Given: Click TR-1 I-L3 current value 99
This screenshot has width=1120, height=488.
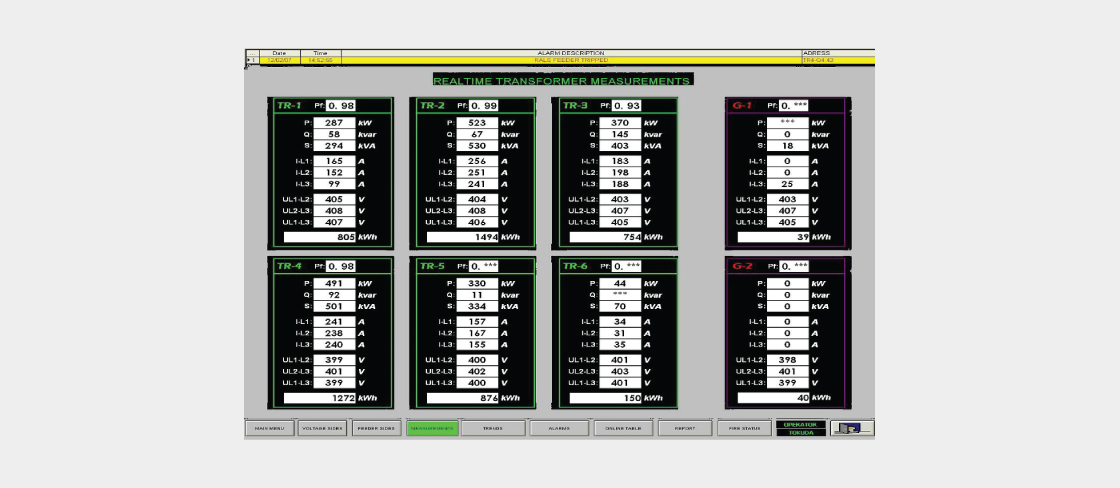Looking at the screenshot, I should (334, 184).
